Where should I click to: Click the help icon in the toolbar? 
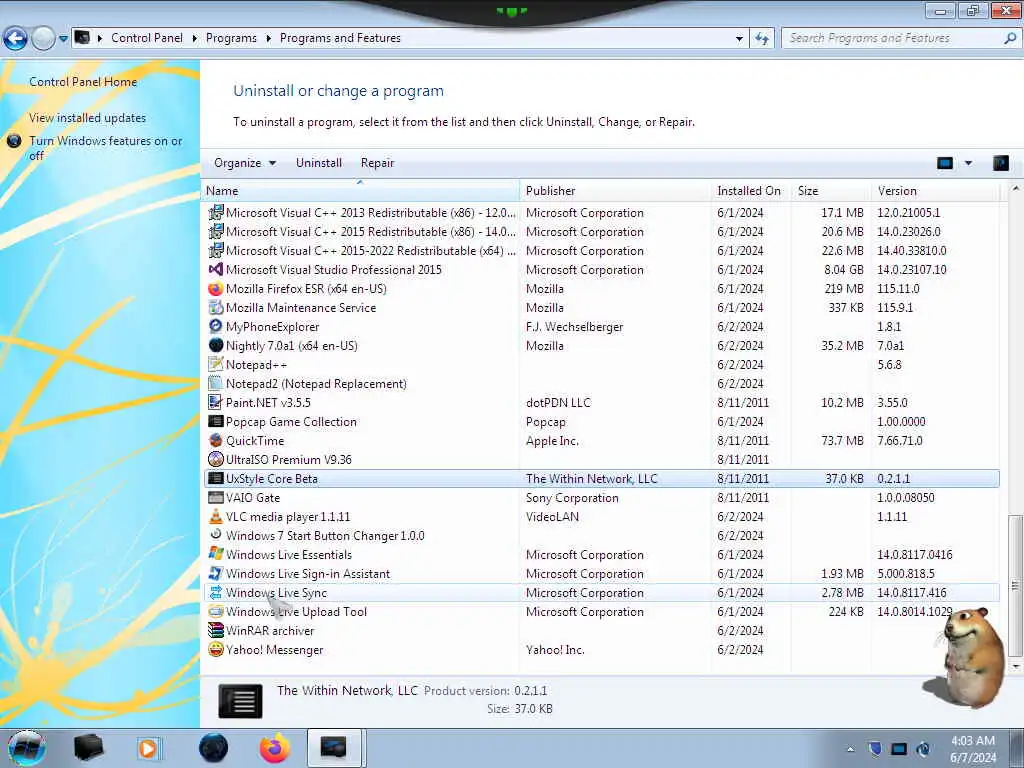1000,163
